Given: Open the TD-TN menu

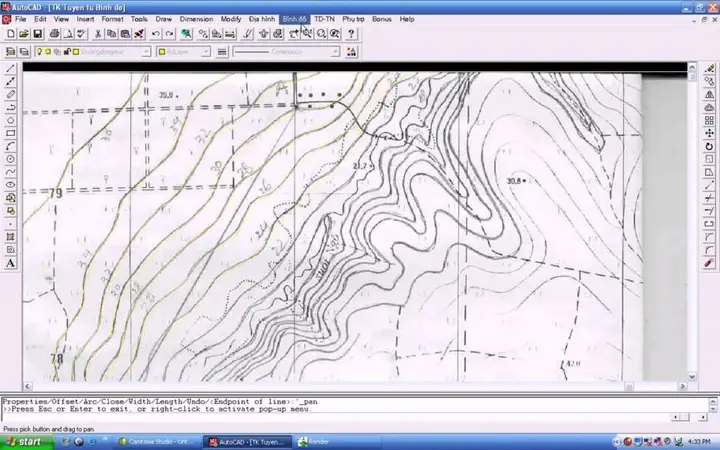Looking at the screenshot, I should (x=324, y=19).
